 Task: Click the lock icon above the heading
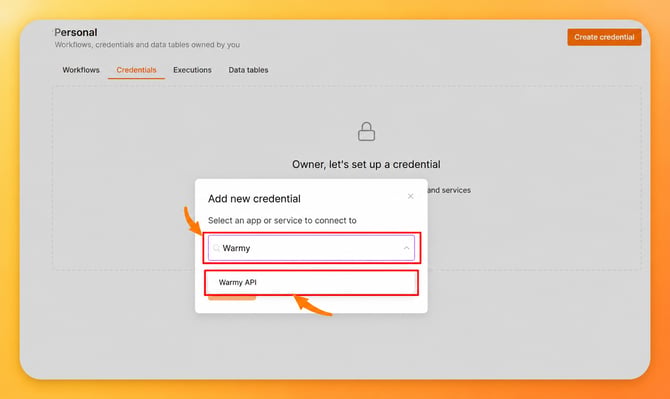(x=366, y=132)
